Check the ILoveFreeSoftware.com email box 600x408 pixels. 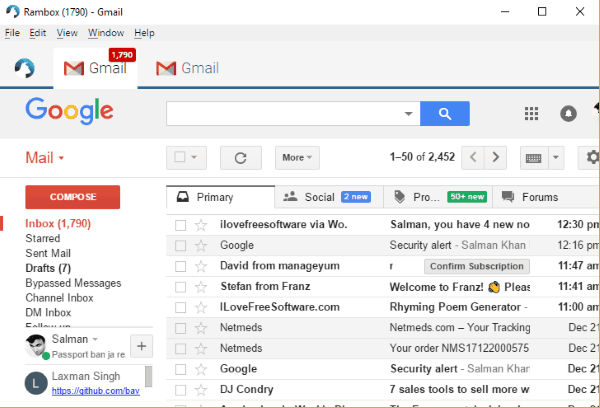click(x=181, y=307)
